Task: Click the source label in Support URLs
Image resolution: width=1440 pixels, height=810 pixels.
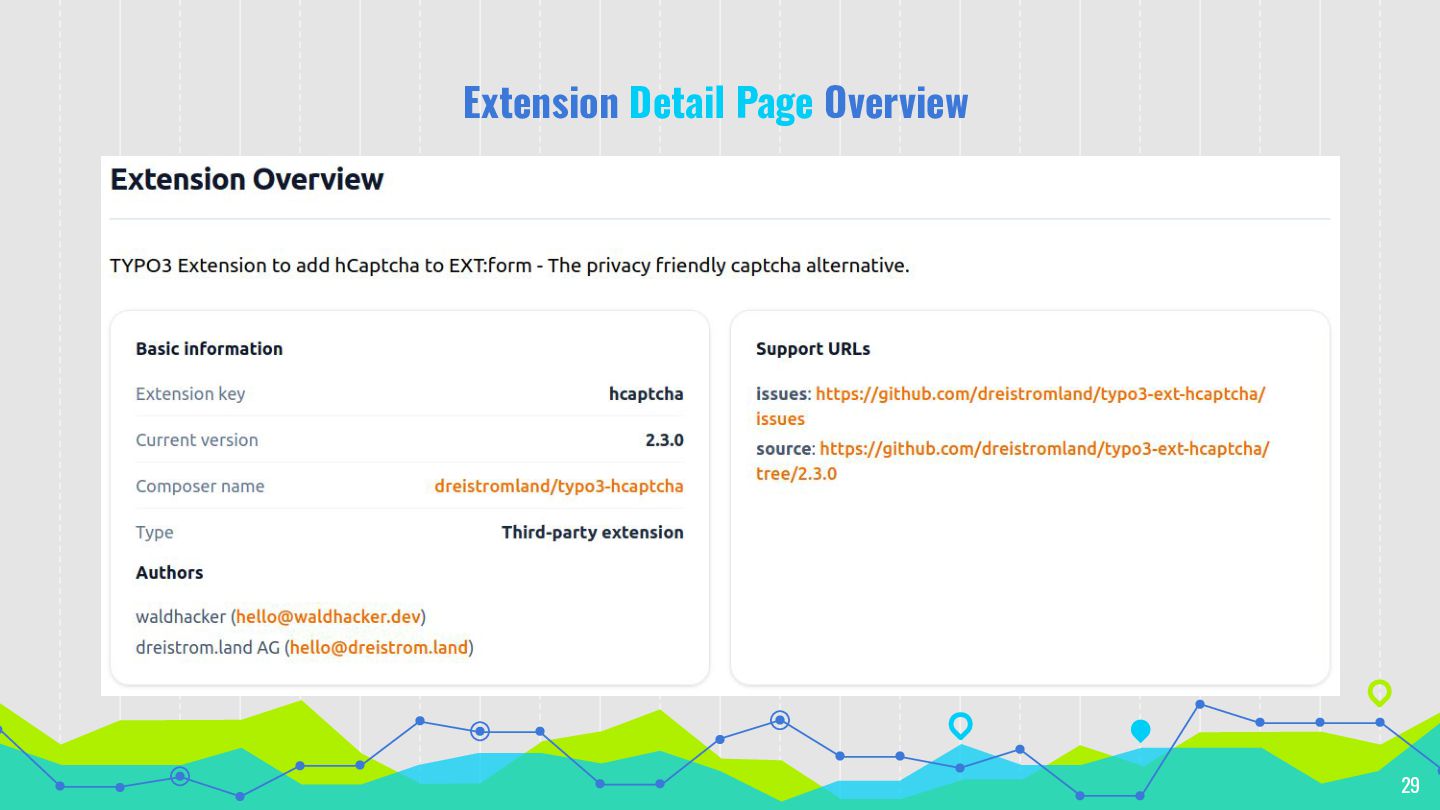Action: pos(783,449)
